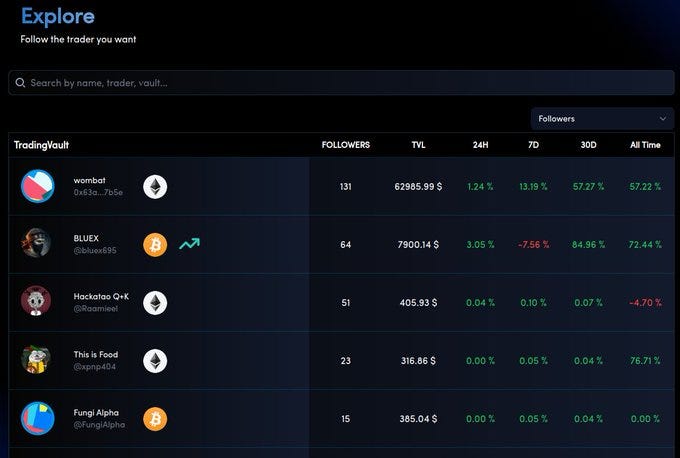Sort by the 24H performance column
This screenshot has height=458, width=680.
click(481, 145)
